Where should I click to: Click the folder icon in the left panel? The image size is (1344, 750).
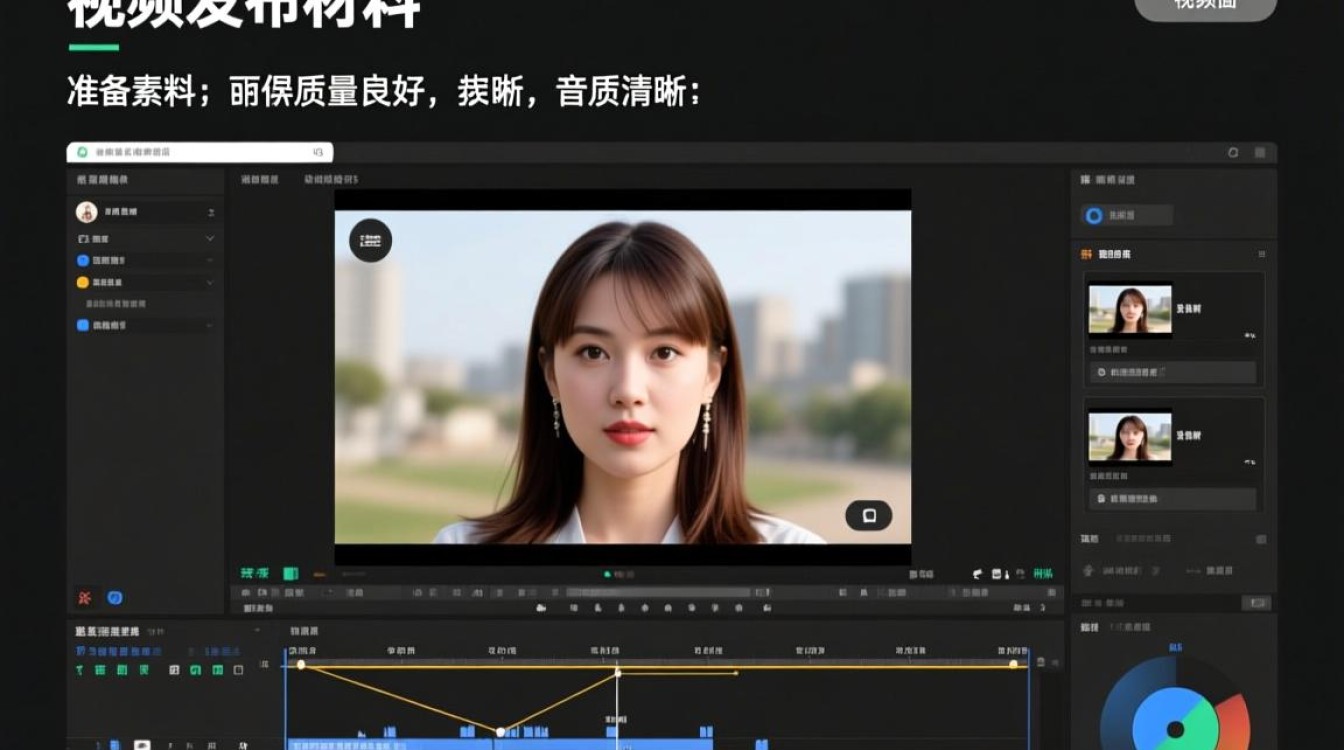click(x=83, y=239)
